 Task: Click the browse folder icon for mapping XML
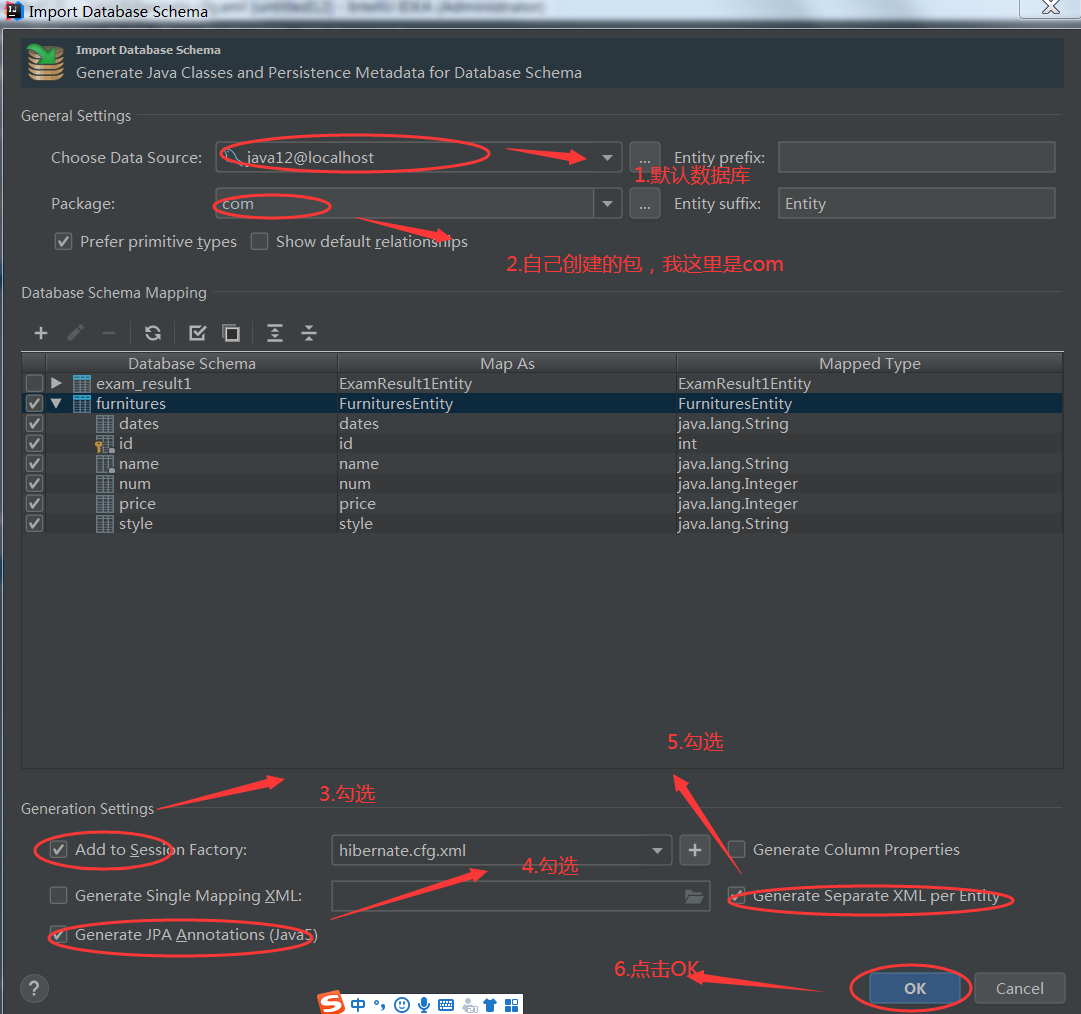[694, 896]
